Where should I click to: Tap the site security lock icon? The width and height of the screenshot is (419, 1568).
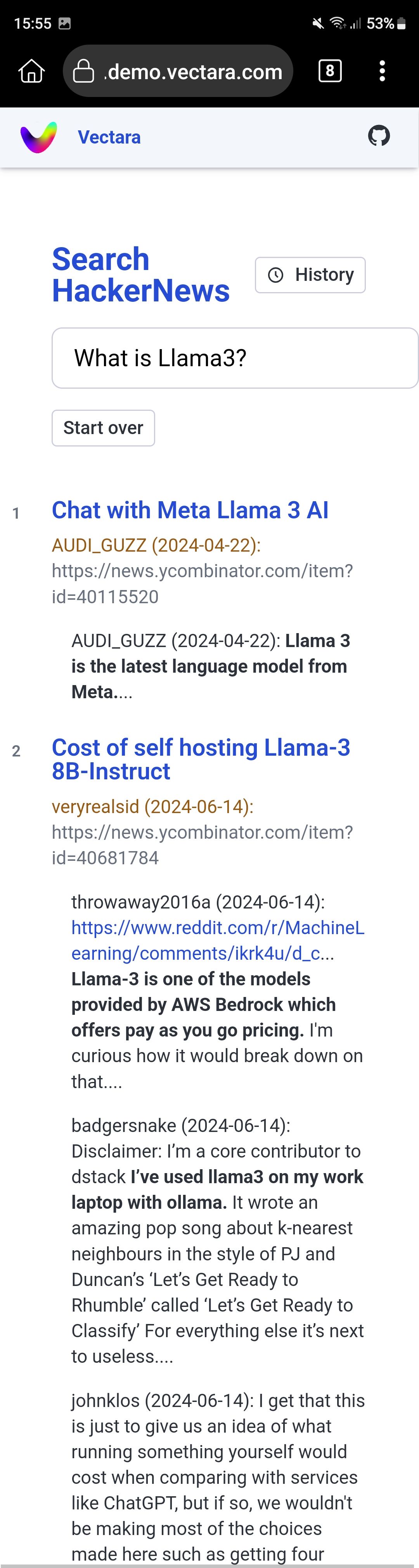click(x=83, y=71)
